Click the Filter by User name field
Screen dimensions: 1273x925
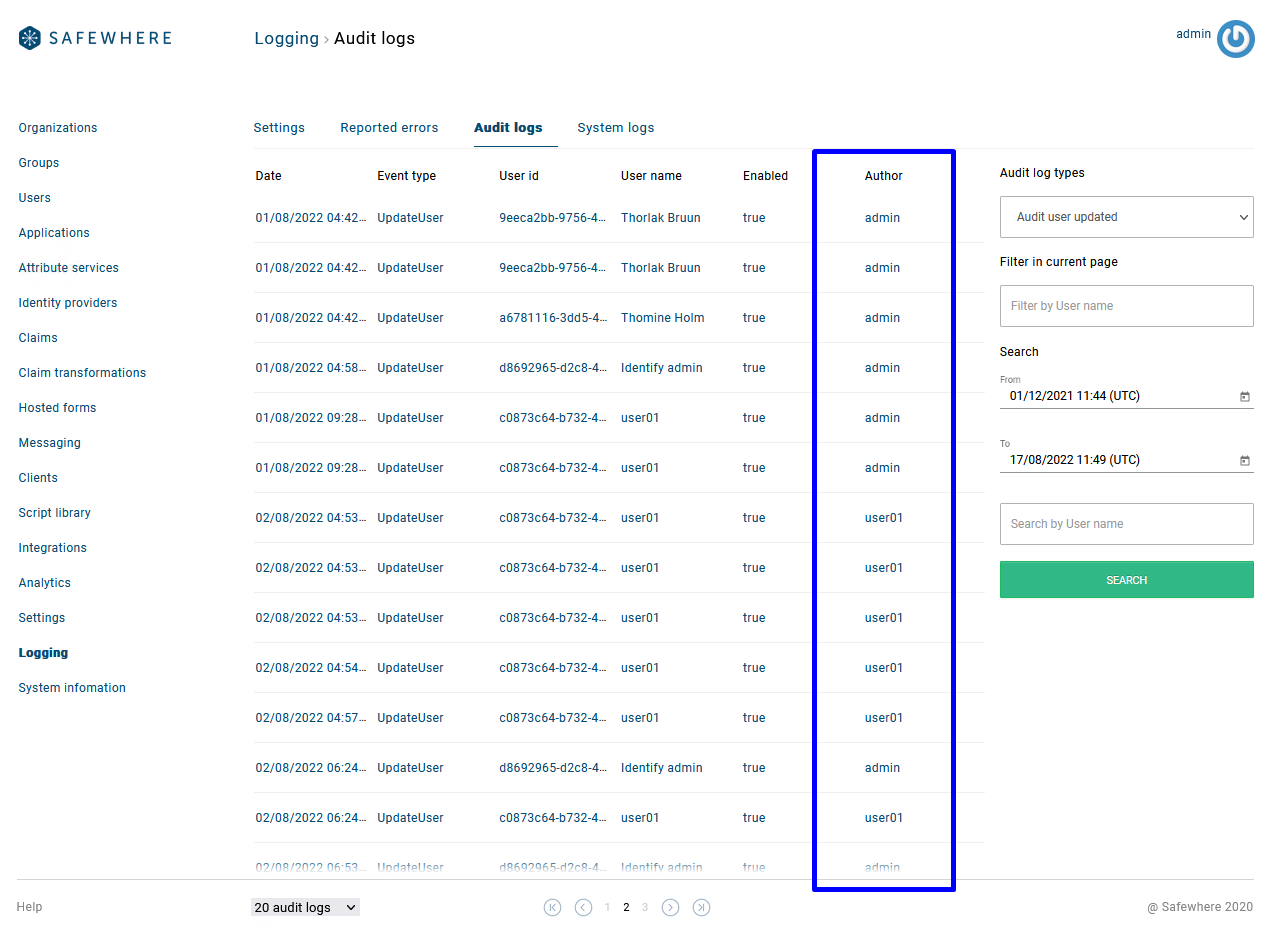(x=1126, y=306)
